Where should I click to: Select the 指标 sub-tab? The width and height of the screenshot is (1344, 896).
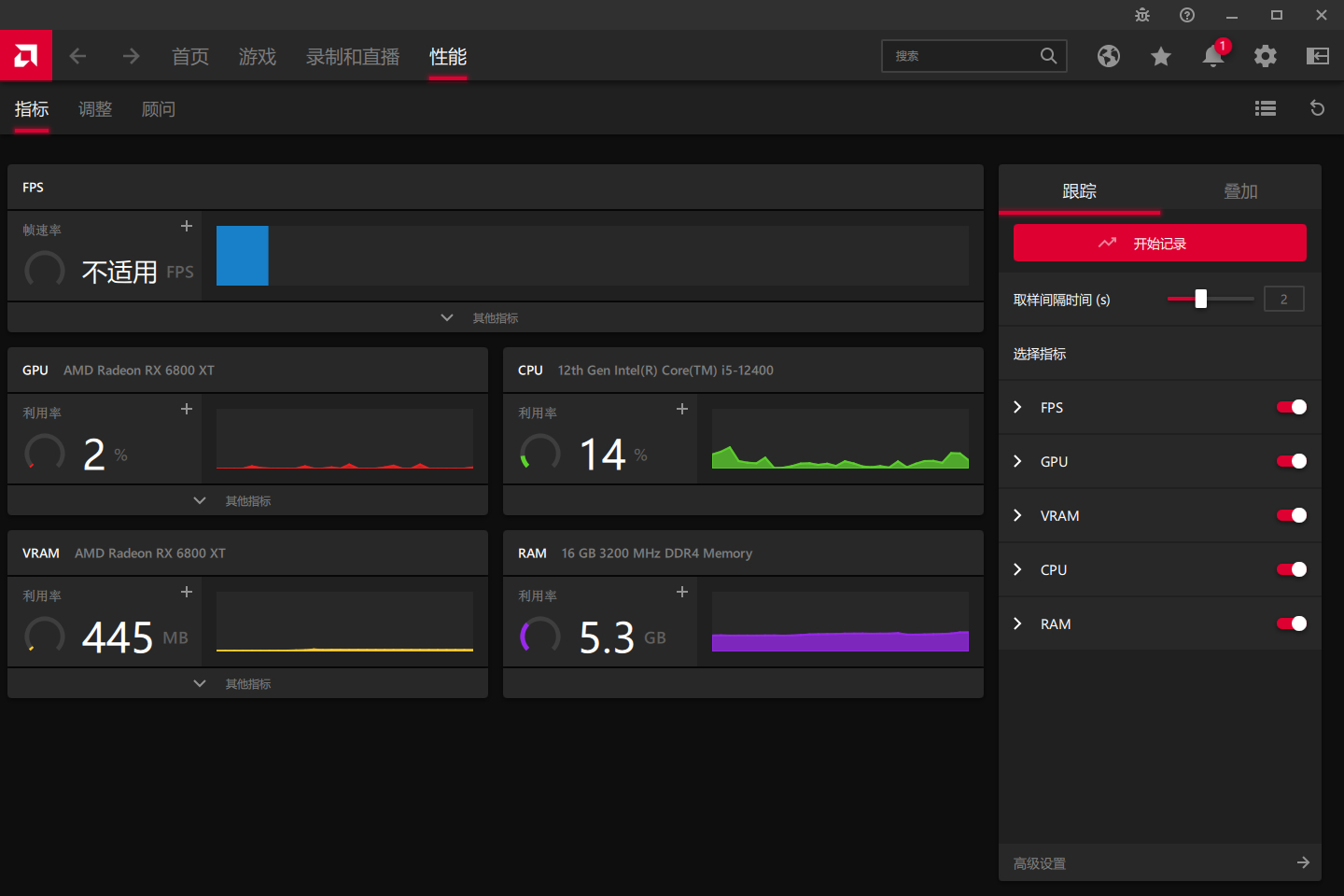[32, 109]
